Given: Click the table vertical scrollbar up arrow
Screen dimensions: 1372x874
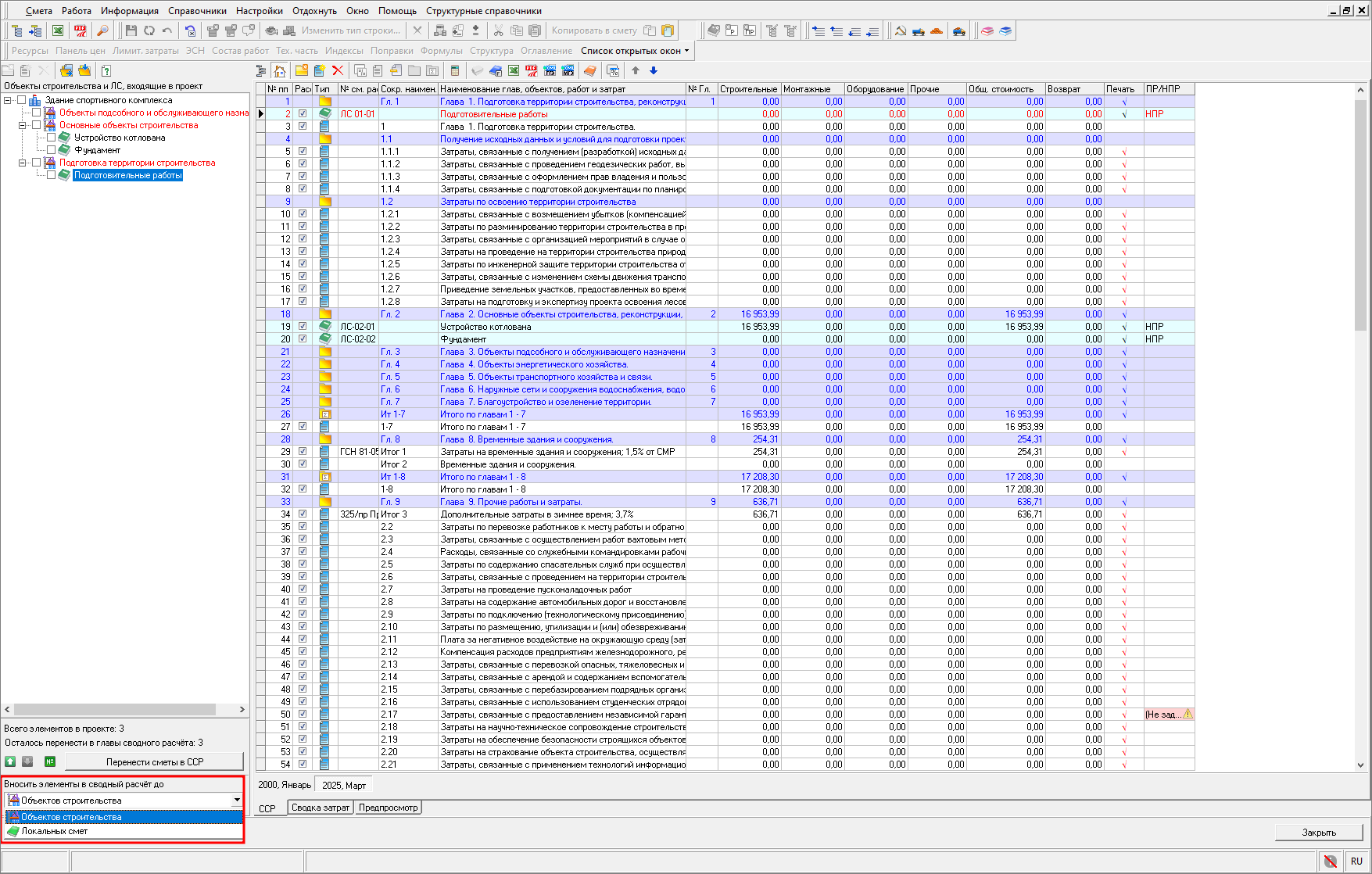Looking at the screenshot, I should [x=1360, y=90].
